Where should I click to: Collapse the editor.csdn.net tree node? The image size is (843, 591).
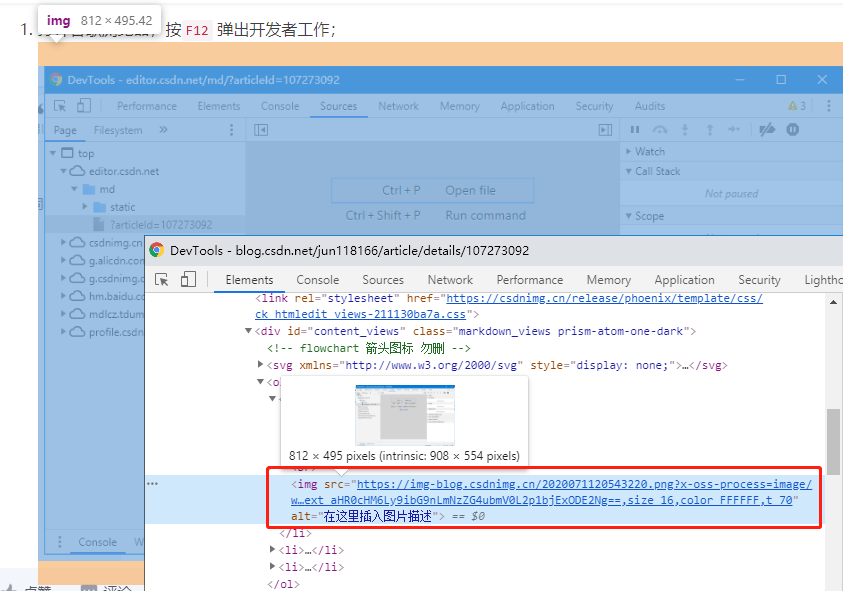point(63,171)
